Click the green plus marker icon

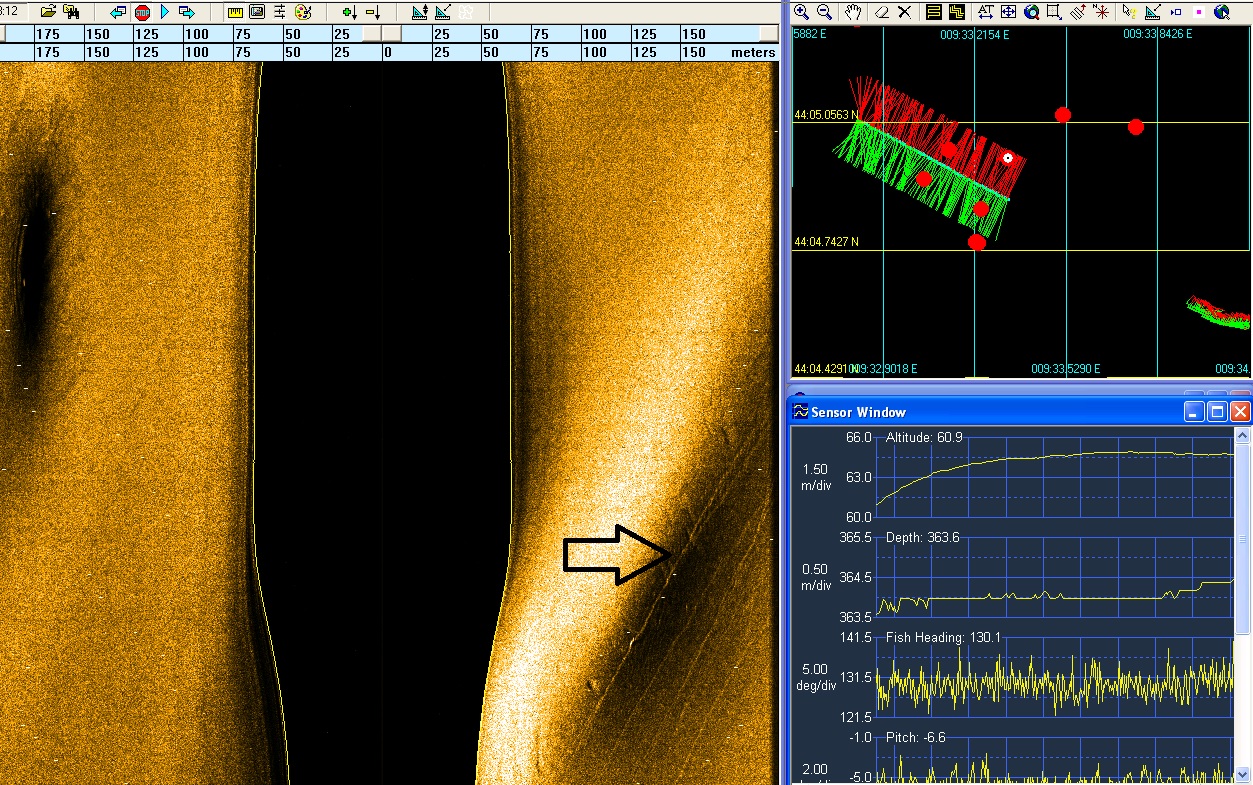(x=349, y=12)
